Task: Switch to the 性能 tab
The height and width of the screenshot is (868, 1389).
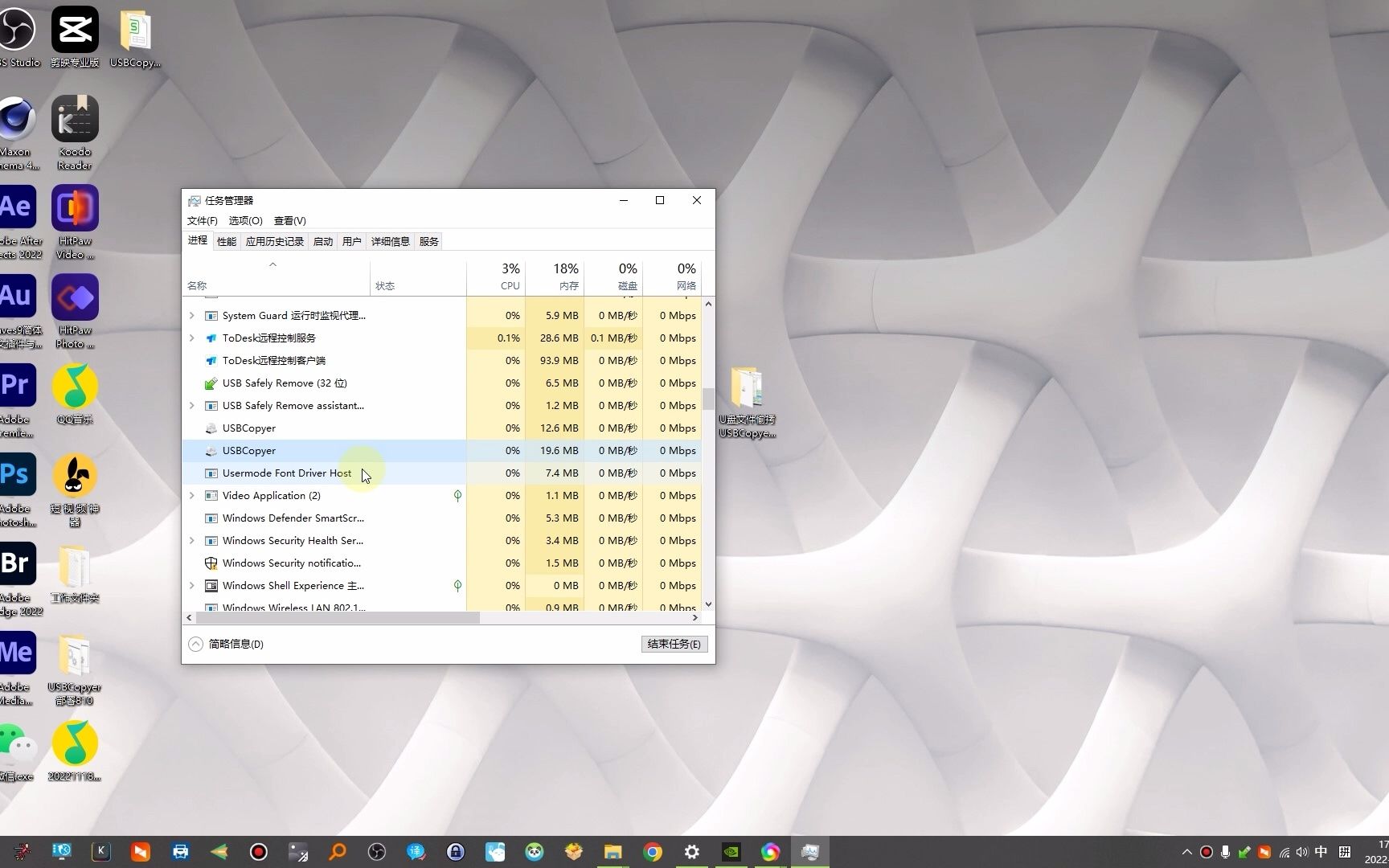Action: (x=227, y=241)
